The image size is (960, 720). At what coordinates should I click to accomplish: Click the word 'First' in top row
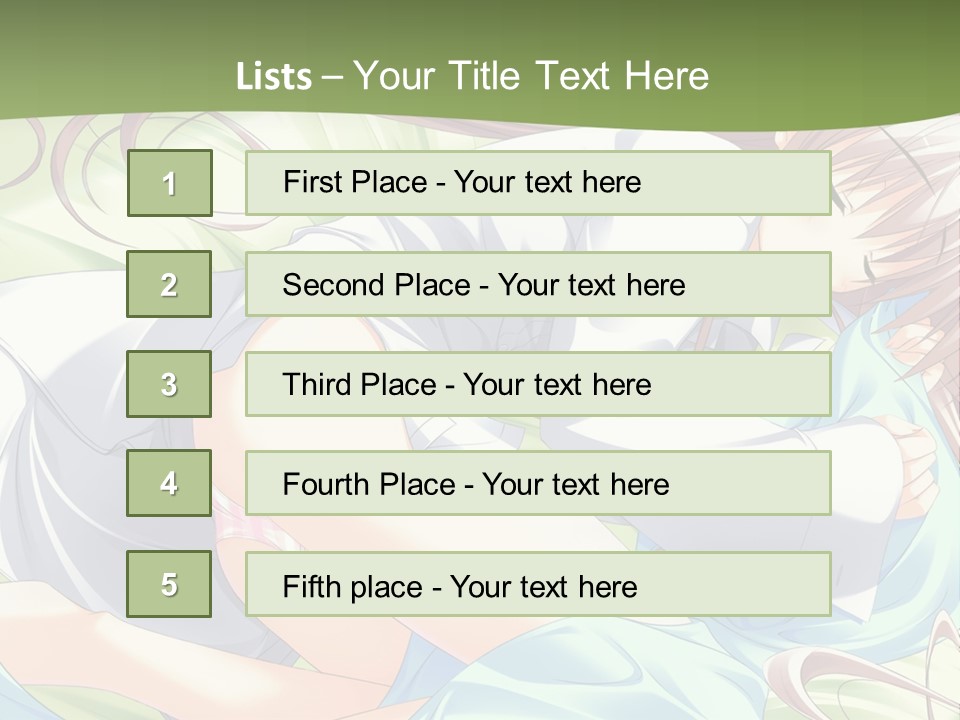(311, 182)
